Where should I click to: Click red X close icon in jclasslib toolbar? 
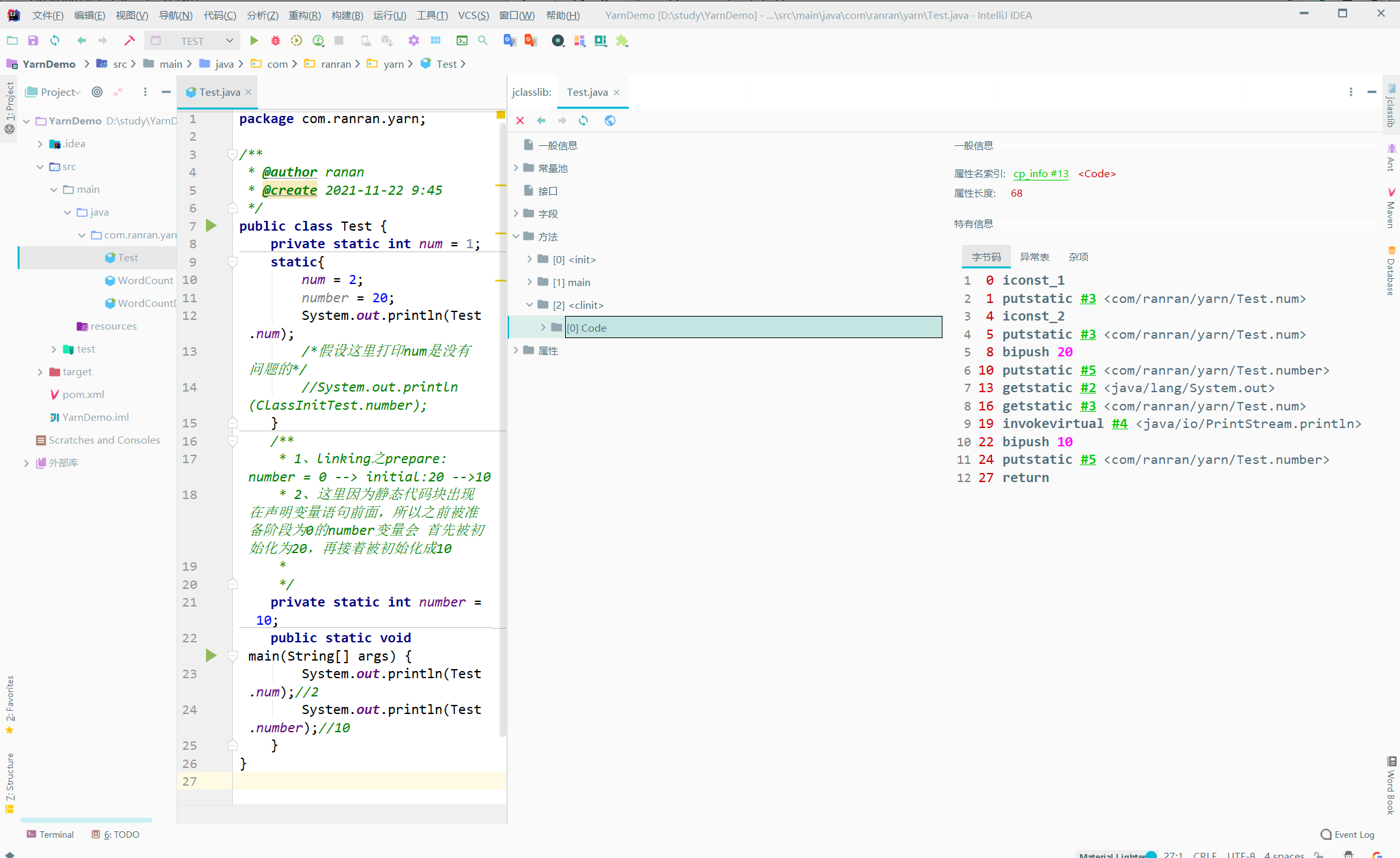[x=520, y=121]
